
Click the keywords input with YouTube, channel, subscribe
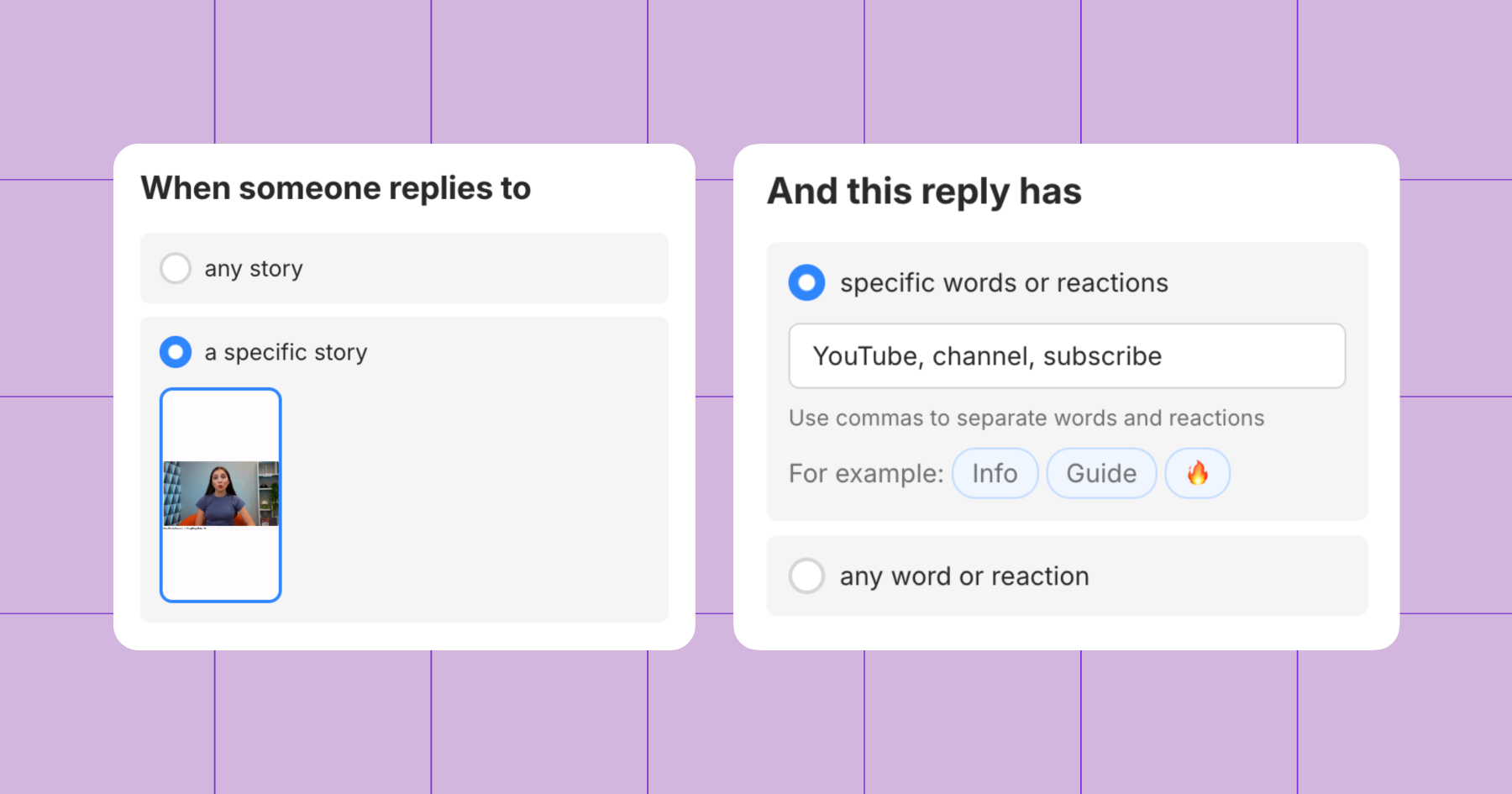tap(1067, 356)
